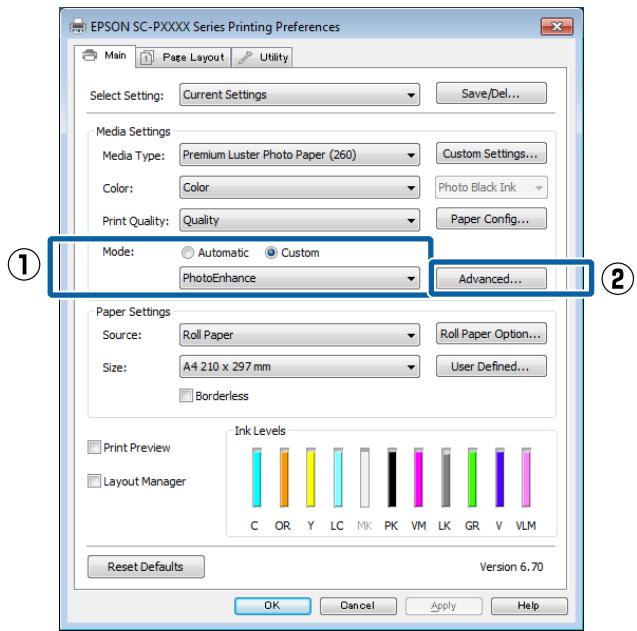Click the Version 6.70 text

pos(511,566)
